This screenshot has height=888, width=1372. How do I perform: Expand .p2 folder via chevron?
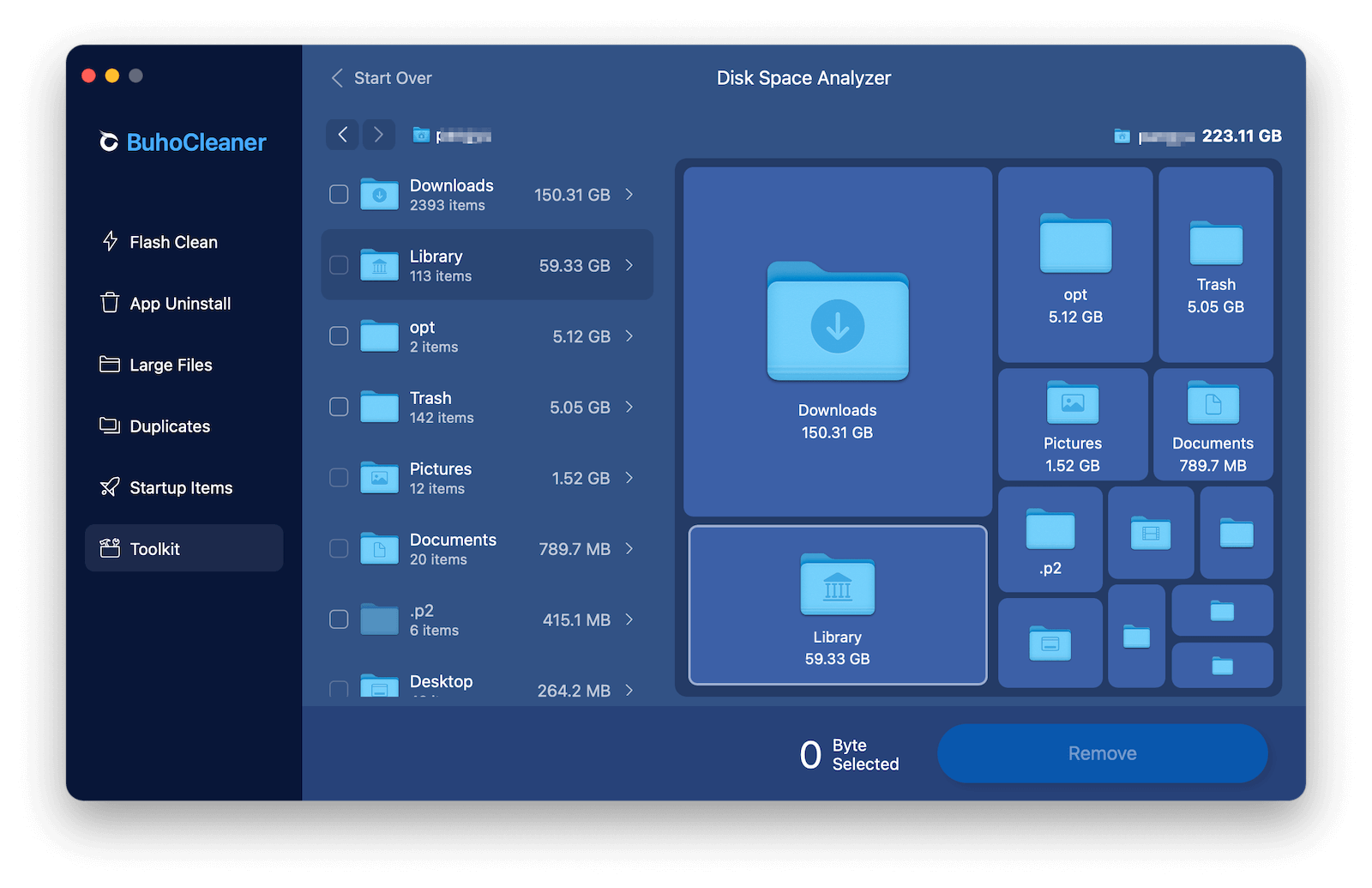coord(629,619)
